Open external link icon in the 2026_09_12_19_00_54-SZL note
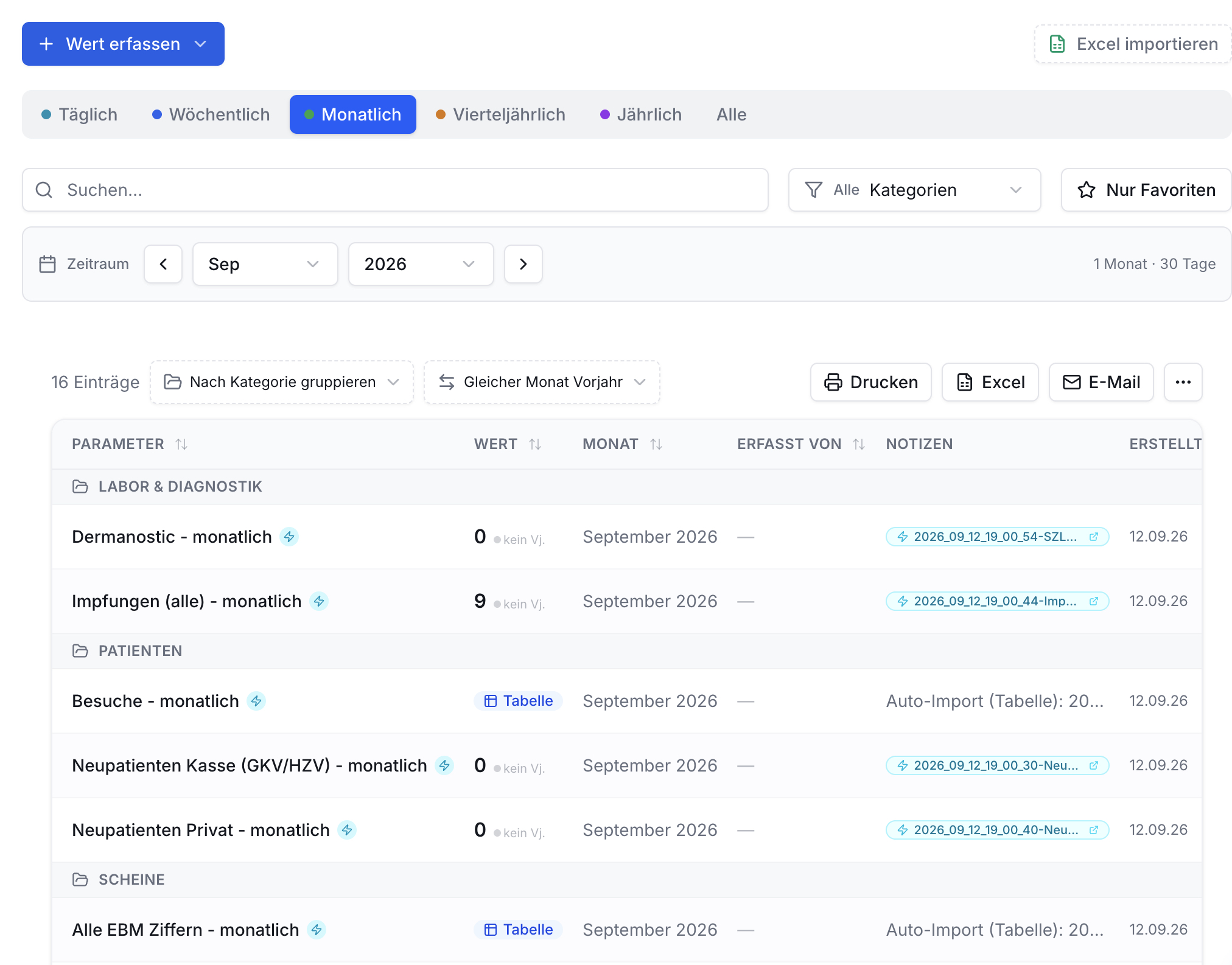This screenshot has height=965, width=1232. [x=1094, y=537]
